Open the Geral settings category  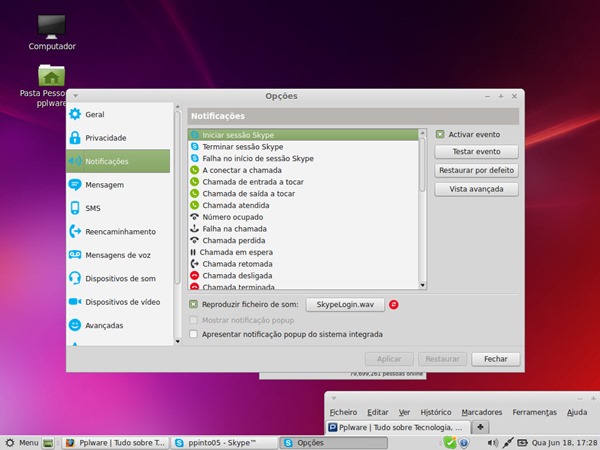click(118, 114)
